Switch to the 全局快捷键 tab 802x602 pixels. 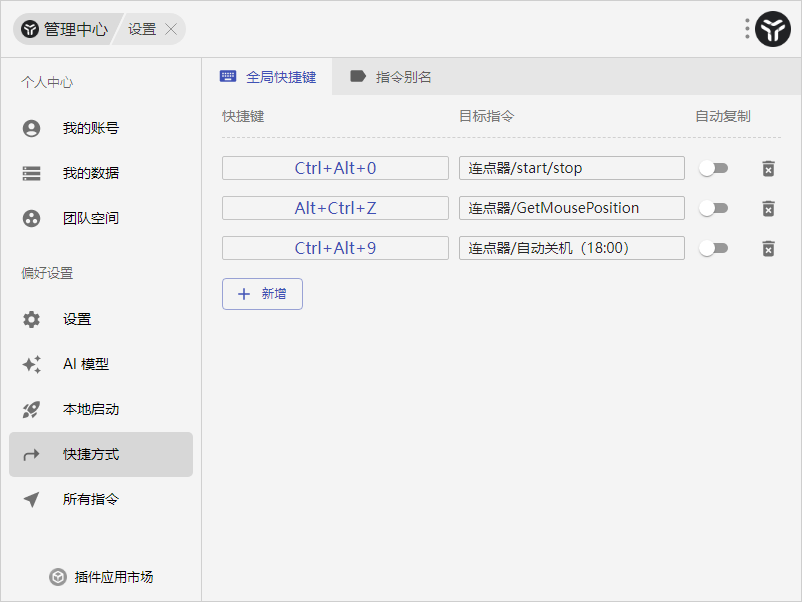point(268,77)
